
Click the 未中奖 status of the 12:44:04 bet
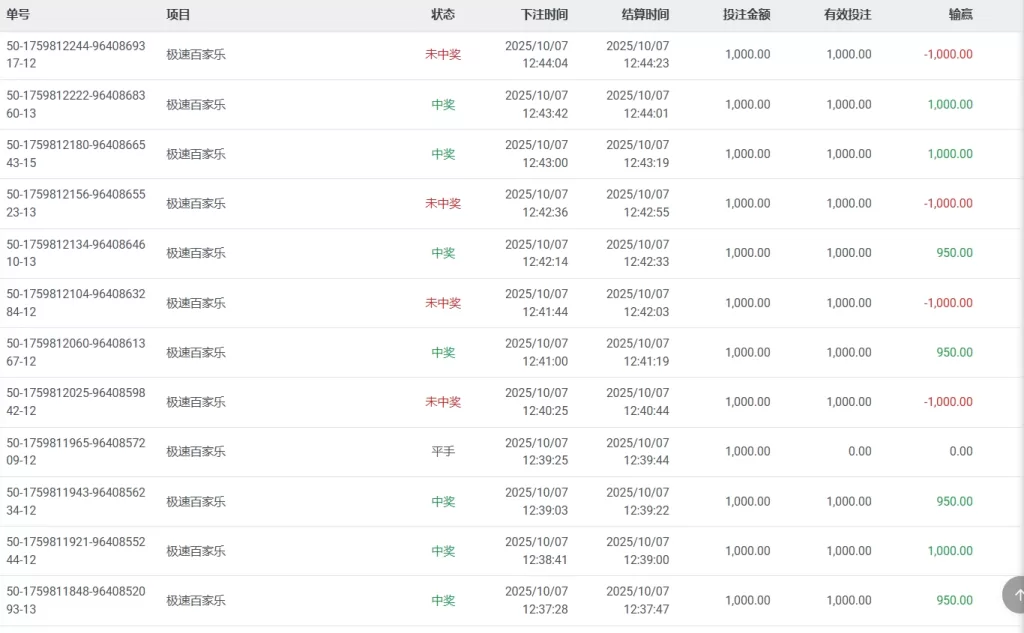pos(442,55)
